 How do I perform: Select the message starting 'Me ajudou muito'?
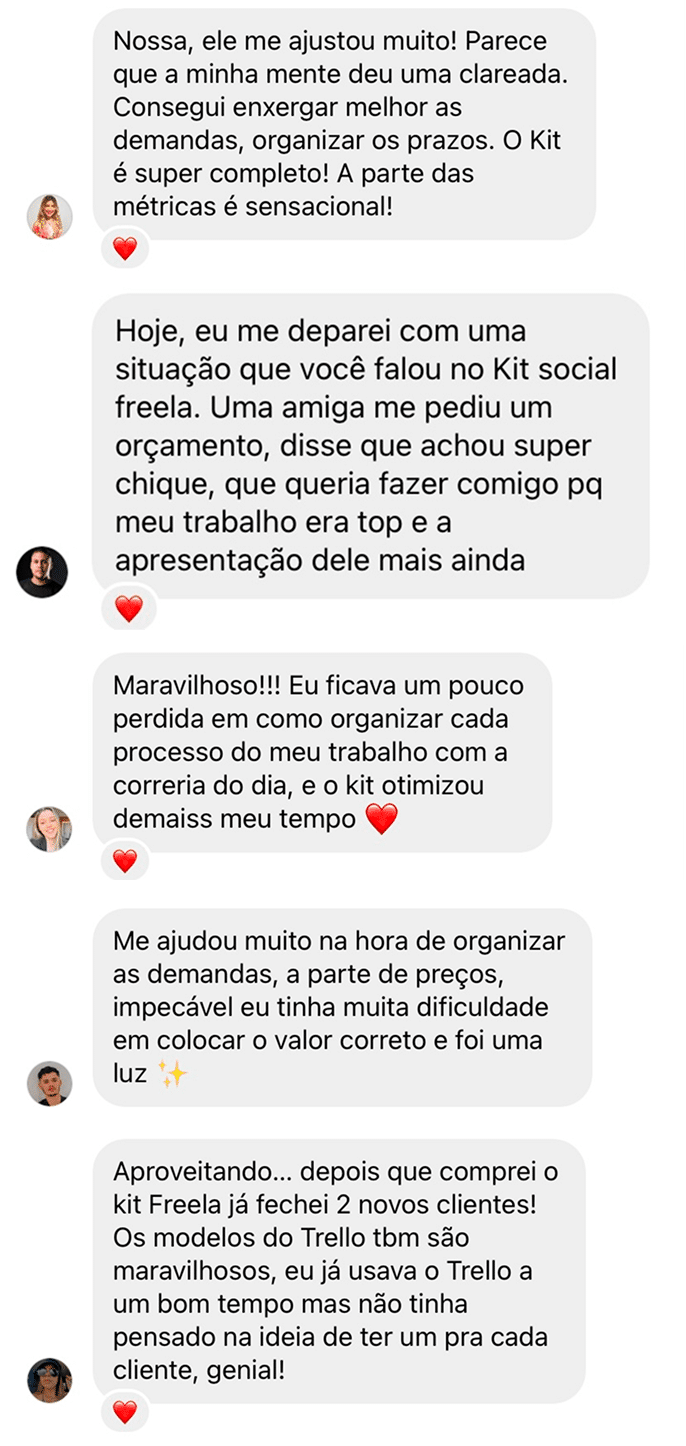pos(342,1008)
